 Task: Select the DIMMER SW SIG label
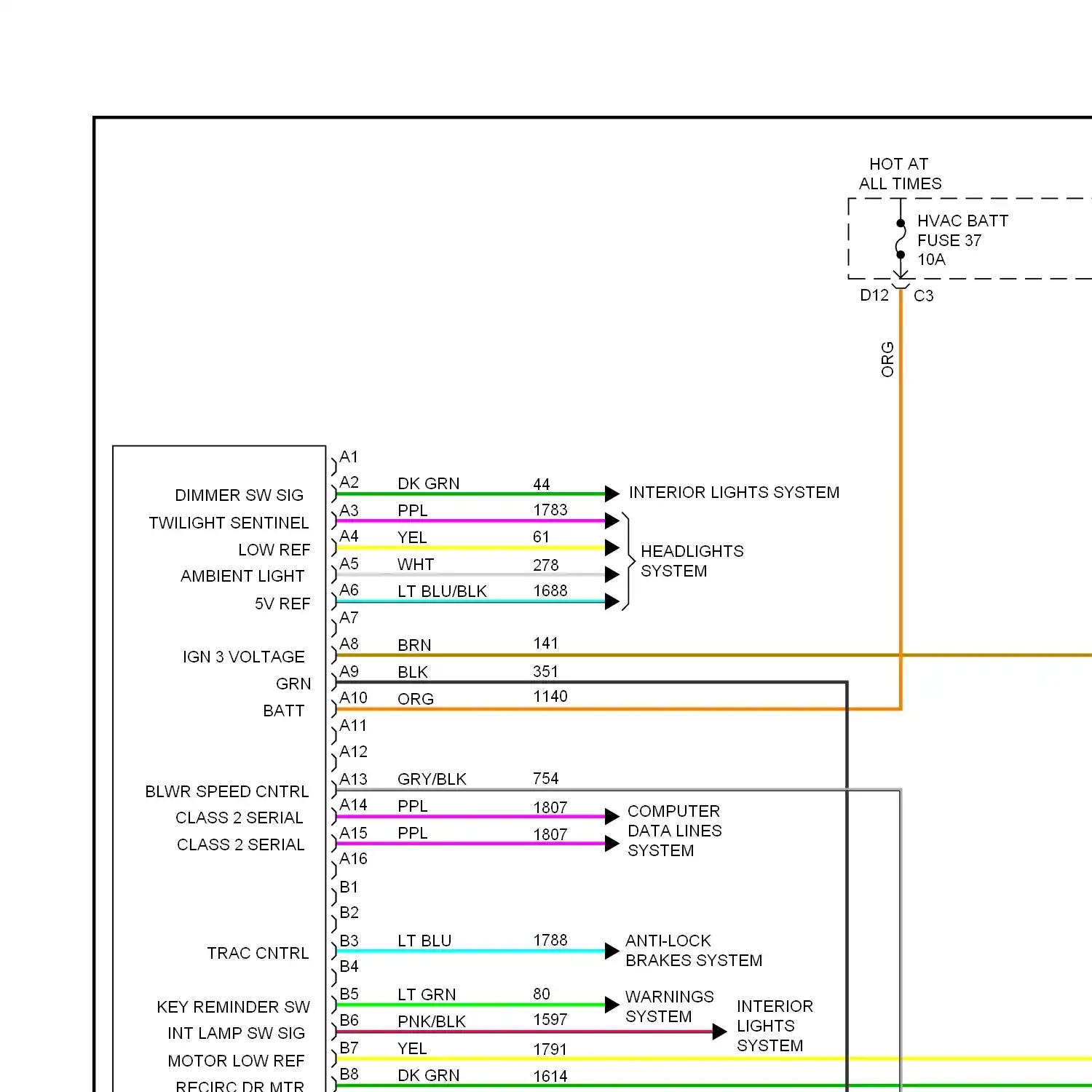[239, 495]
